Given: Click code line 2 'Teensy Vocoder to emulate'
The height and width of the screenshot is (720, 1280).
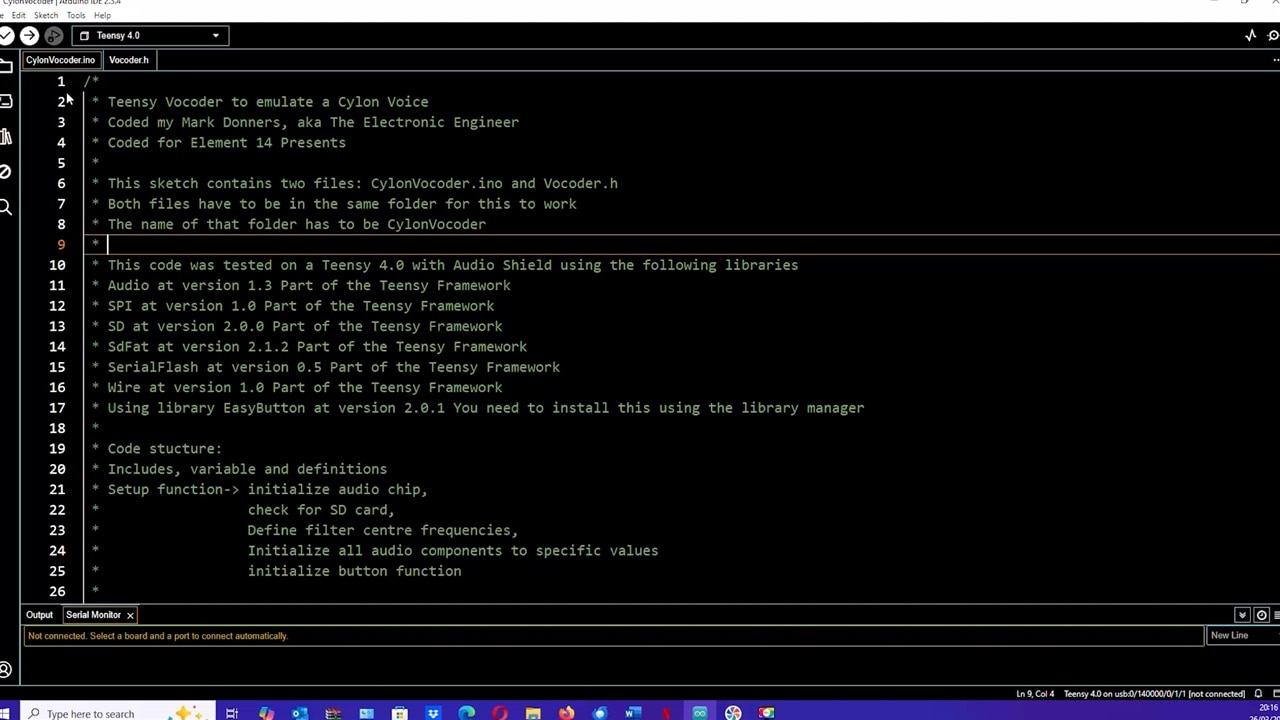Looking at the screenshot, I should pos(268,102).
